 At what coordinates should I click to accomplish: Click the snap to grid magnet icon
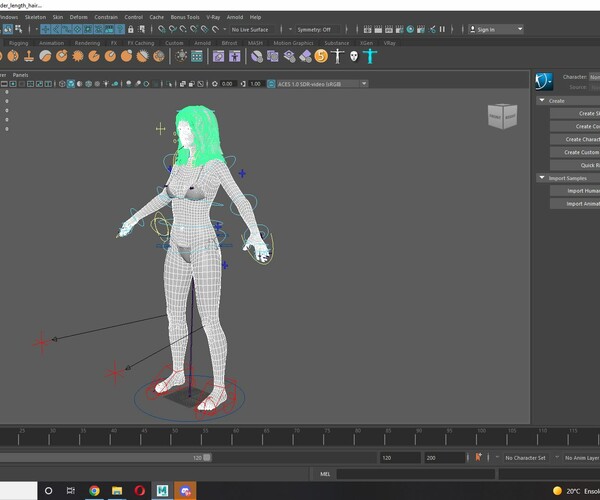click(x=162, y=29)
